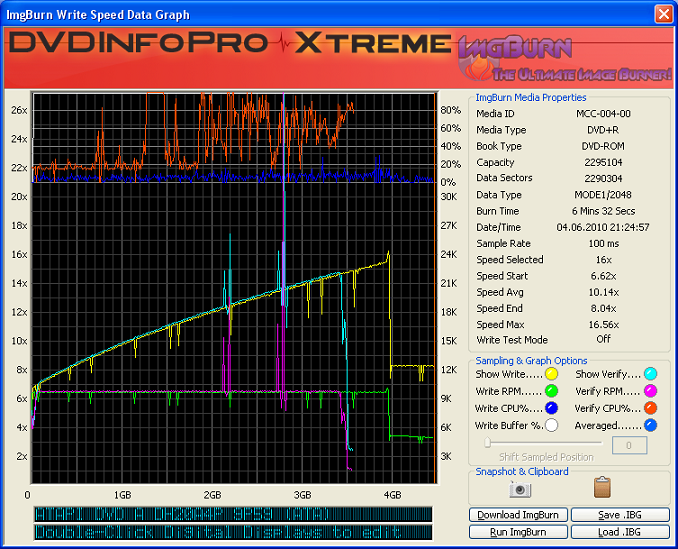
Task: Click the Date/Time value 04.06.2010 21:24:57
Action: click(x=603, y=227)
